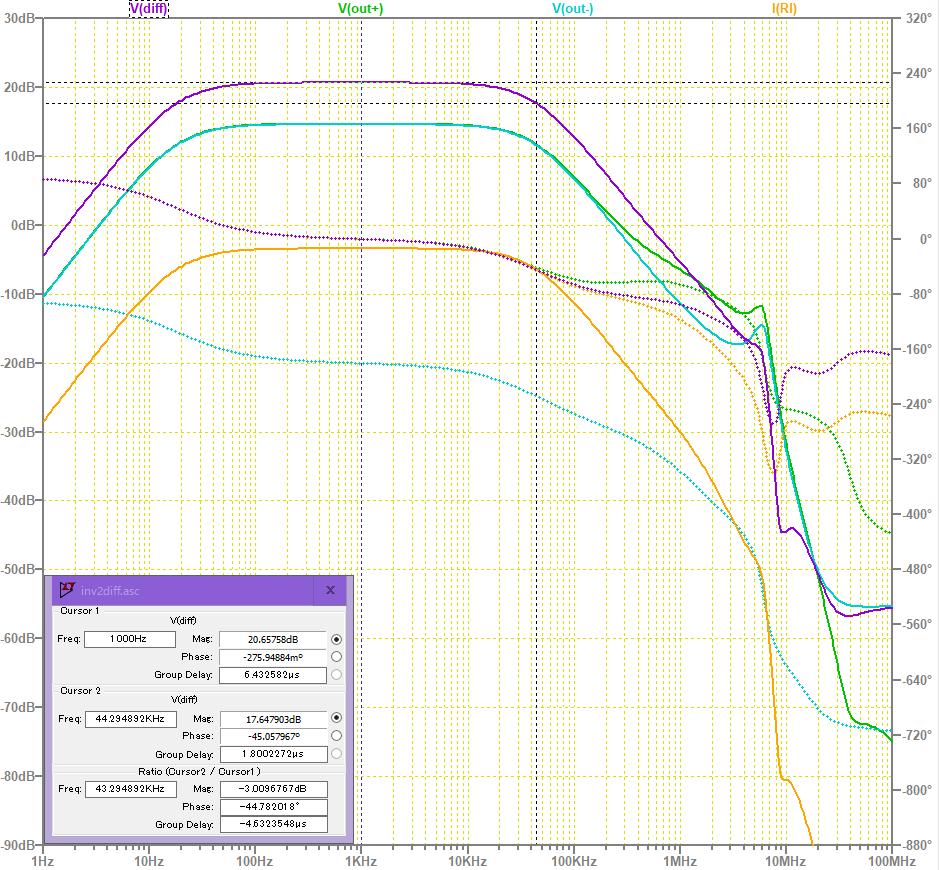Select Cursor 1 Mag radio button
The width and height of the screenshot is (940, 870).
pyautogui.click(x=336, y=639)
